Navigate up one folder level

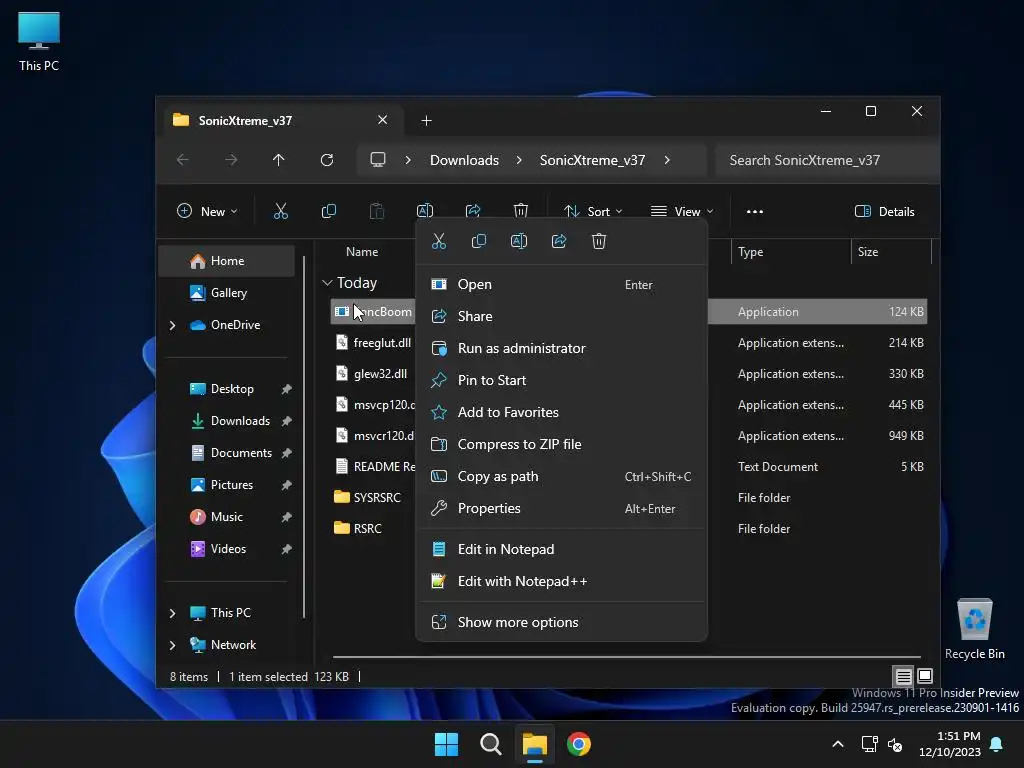click(x=279, y=160)
